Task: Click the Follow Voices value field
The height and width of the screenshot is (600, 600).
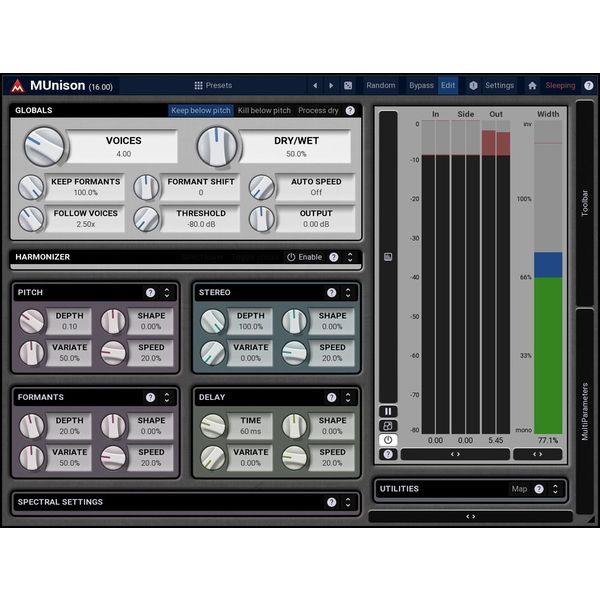Action: click(x=85, y=219)
